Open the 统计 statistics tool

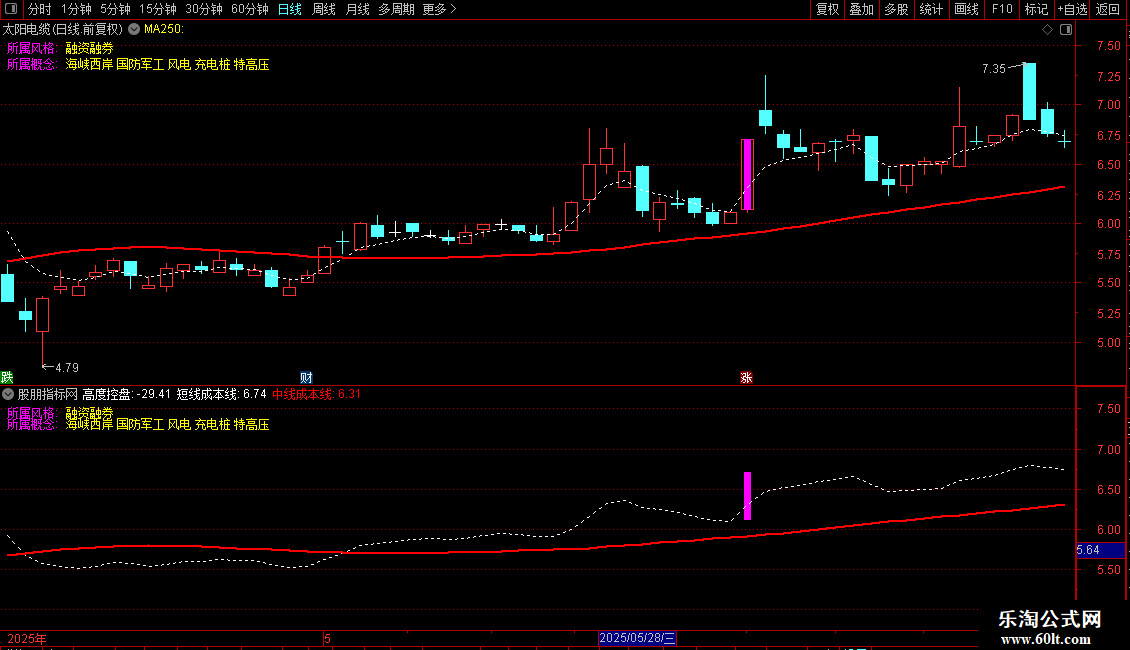[931, 9]
